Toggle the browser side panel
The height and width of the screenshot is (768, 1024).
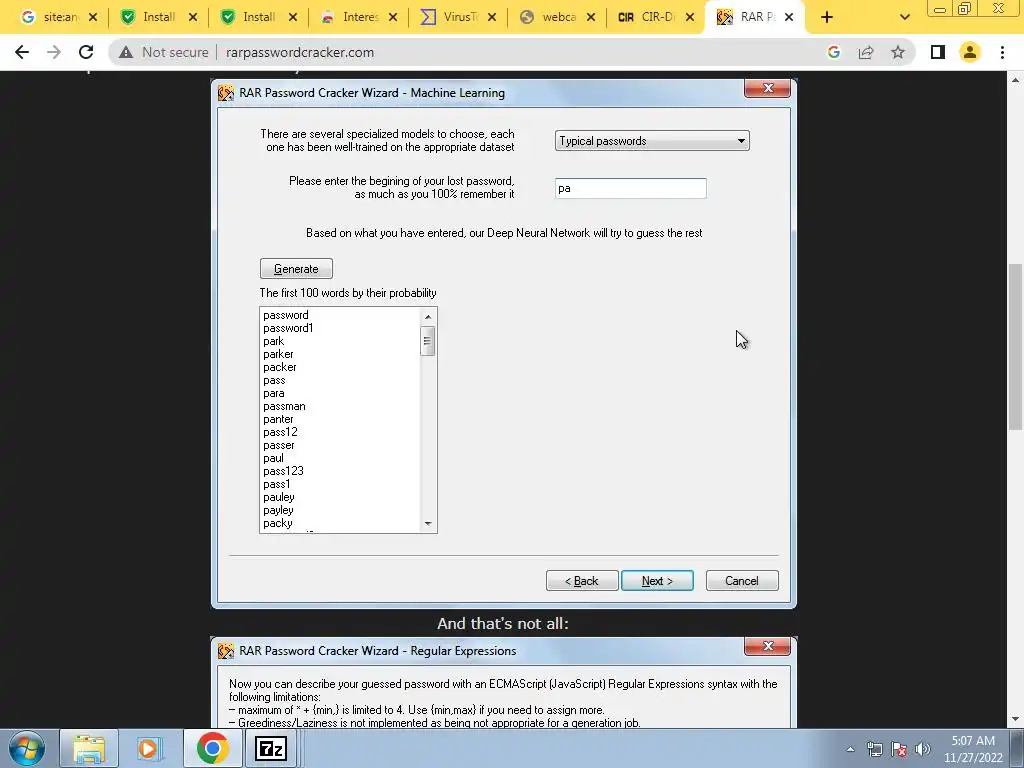tap(938, 52)
